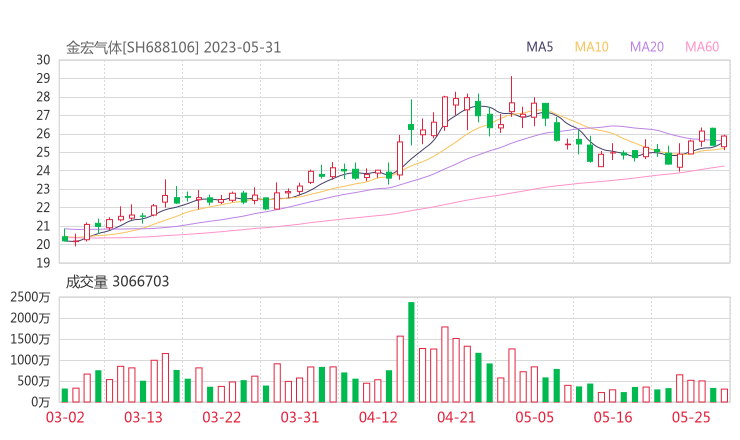Click the 1500万 volume axis label
Image resolution: width=740 pixels, height=440 pixels.
(x=30, y=339)
